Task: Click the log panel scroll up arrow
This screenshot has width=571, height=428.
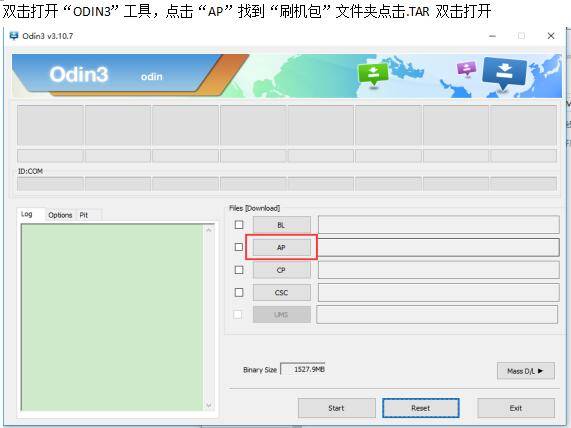Action: (209, 230)
